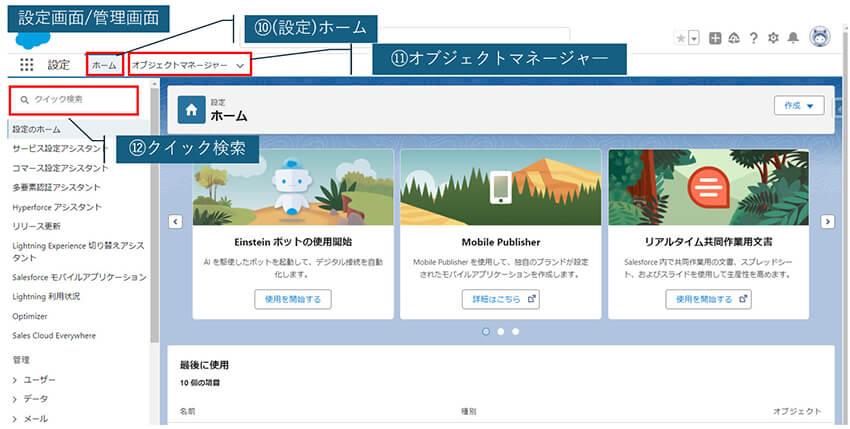This screenshot has height=429, width=850.
Task: Click the Mobile Publisher illustration
Action: tap(501, 188)
